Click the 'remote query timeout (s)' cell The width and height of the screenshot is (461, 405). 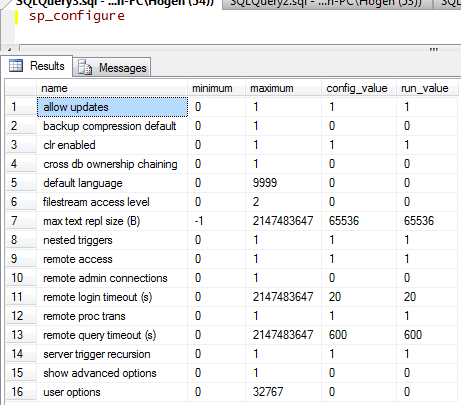pos(112,335)
